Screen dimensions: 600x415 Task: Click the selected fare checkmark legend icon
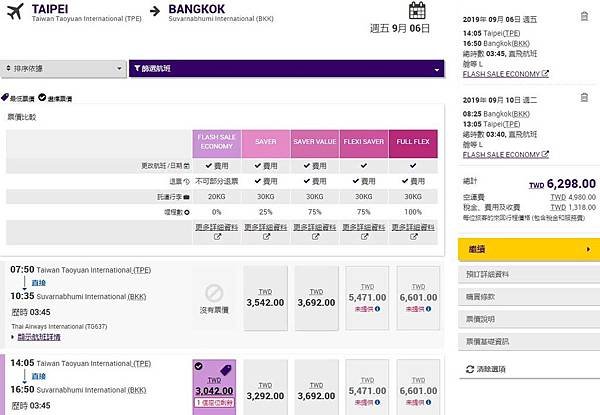pos(42,98)
